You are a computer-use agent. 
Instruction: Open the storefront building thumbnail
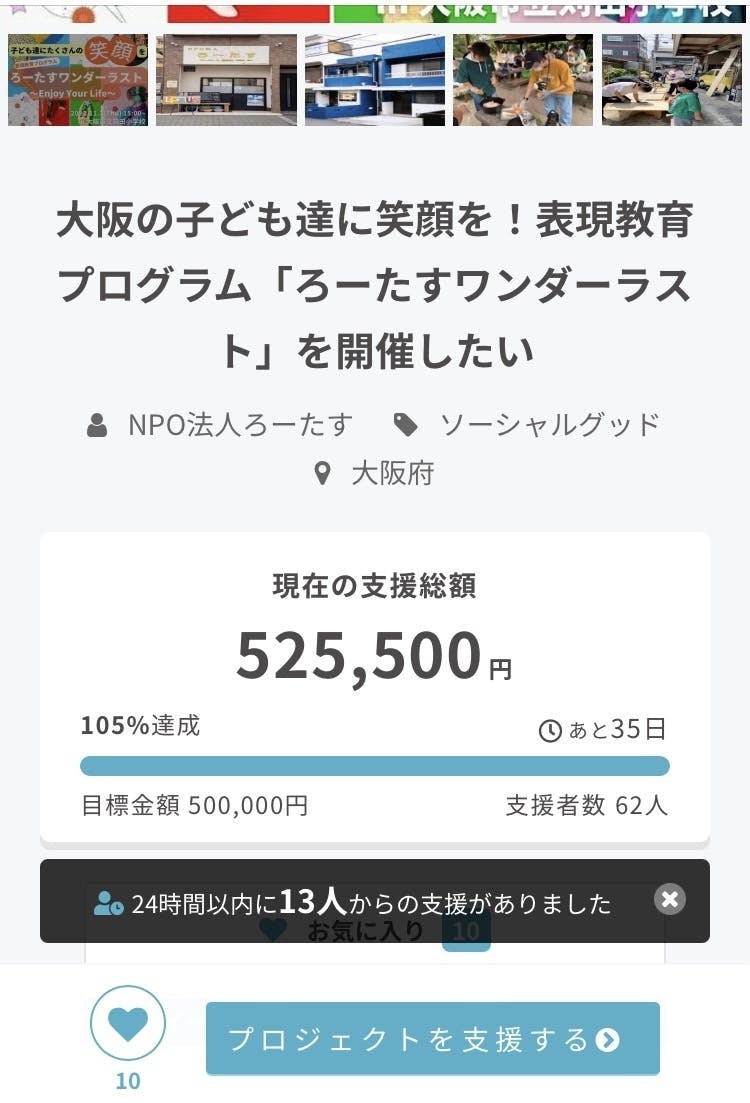click(x=226, y=80)
